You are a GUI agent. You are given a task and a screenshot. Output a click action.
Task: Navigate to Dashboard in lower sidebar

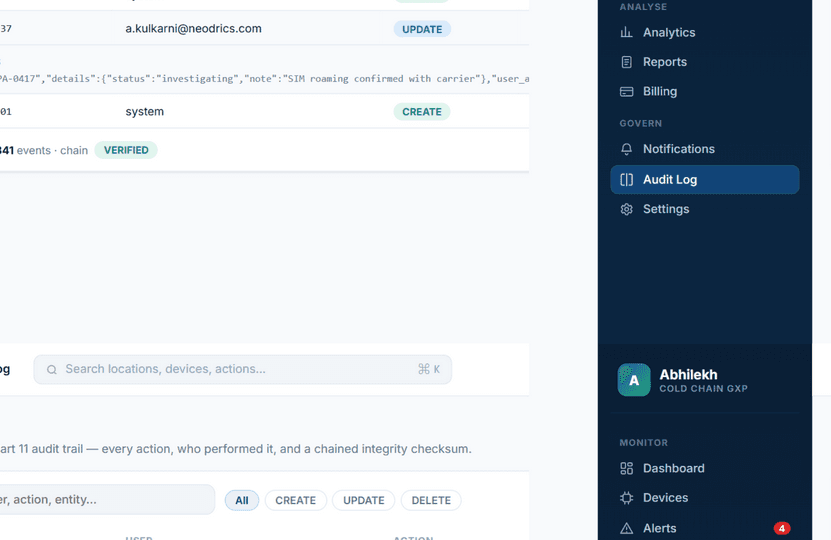click(x=704, y=468)
